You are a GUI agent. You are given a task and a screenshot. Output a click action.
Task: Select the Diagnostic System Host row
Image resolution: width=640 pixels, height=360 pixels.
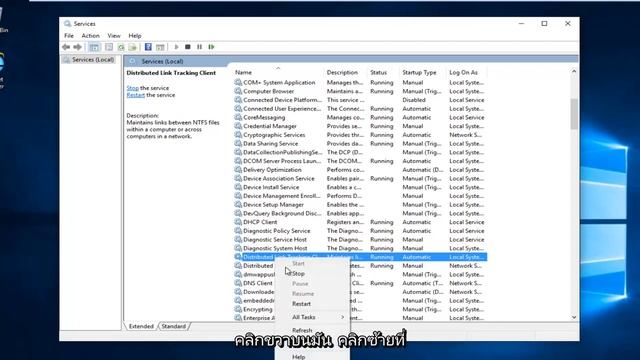[360, 248]
